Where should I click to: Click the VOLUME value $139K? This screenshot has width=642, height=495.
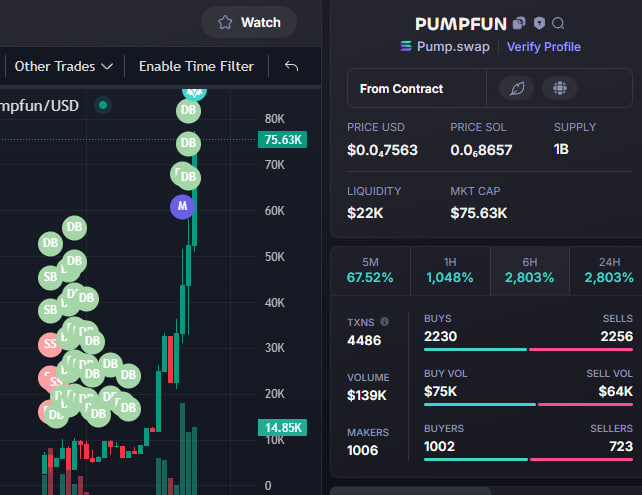click(x=366, y=395)
